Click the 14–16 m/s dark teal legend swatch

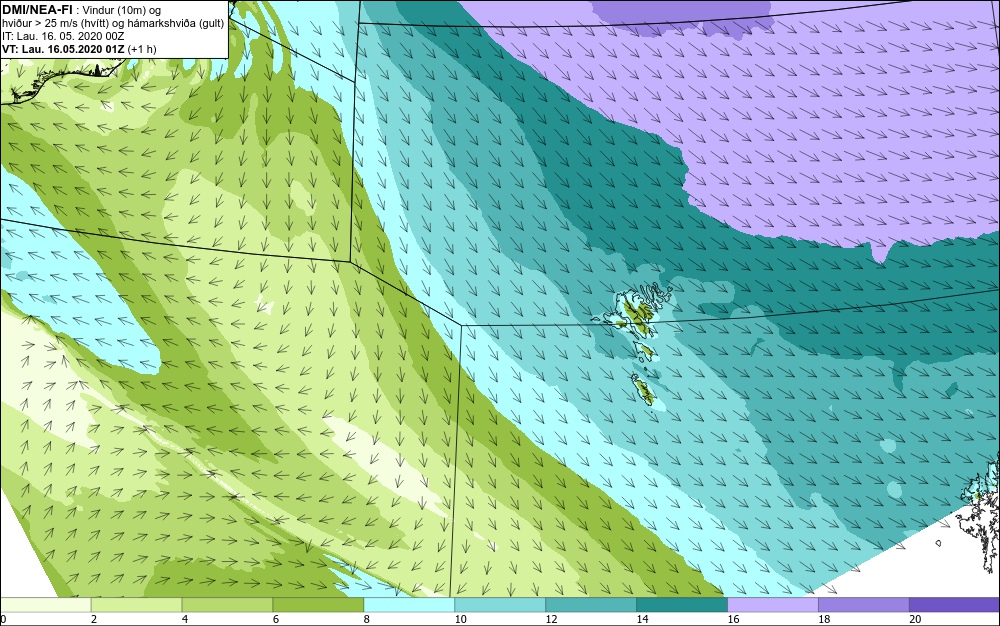(x=682, y=605)
